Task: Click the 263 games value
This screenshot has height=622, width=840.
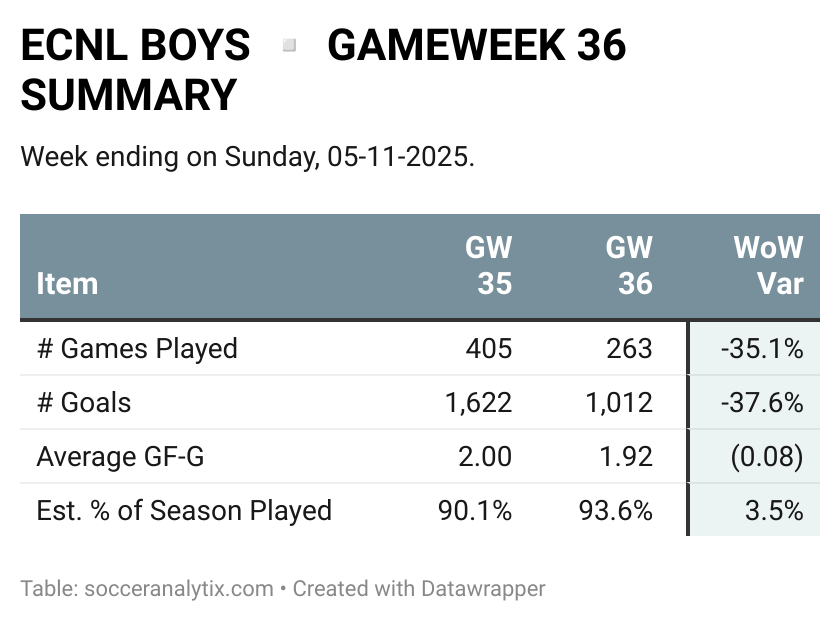Action: tap(629, 349)
